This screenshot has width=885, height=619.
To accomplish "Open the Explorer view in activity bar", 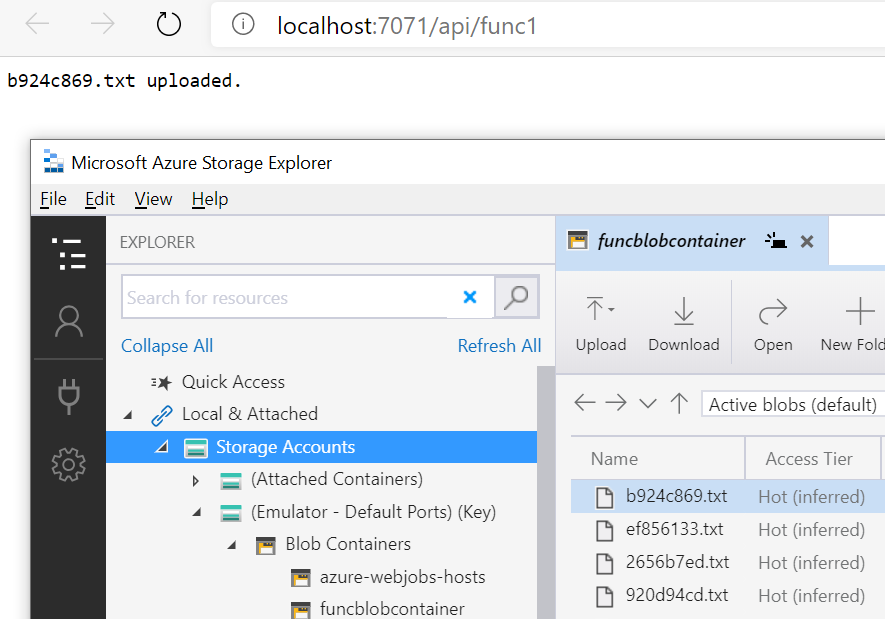I will (68, 254).
